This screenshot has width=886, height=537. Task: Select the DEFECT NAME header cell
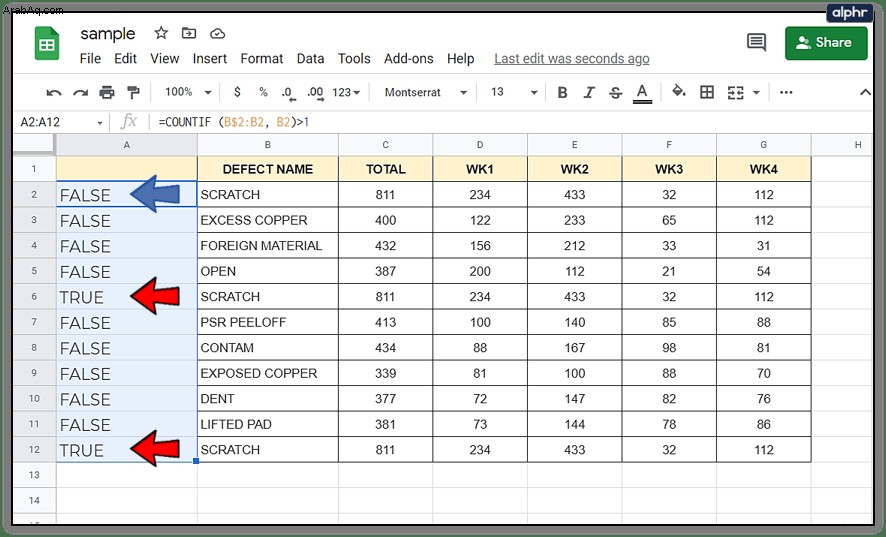tap(268, 169)
